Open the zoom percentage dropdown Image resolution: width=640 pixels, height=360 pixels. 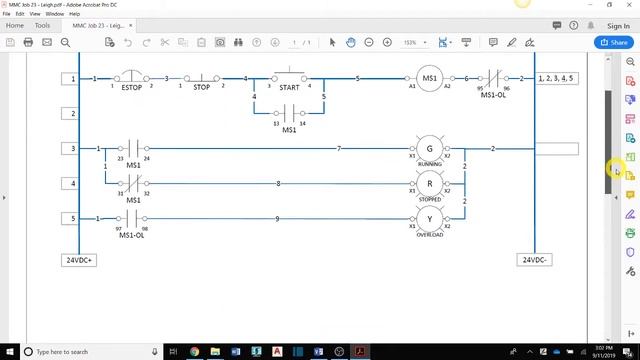(425, 42)
